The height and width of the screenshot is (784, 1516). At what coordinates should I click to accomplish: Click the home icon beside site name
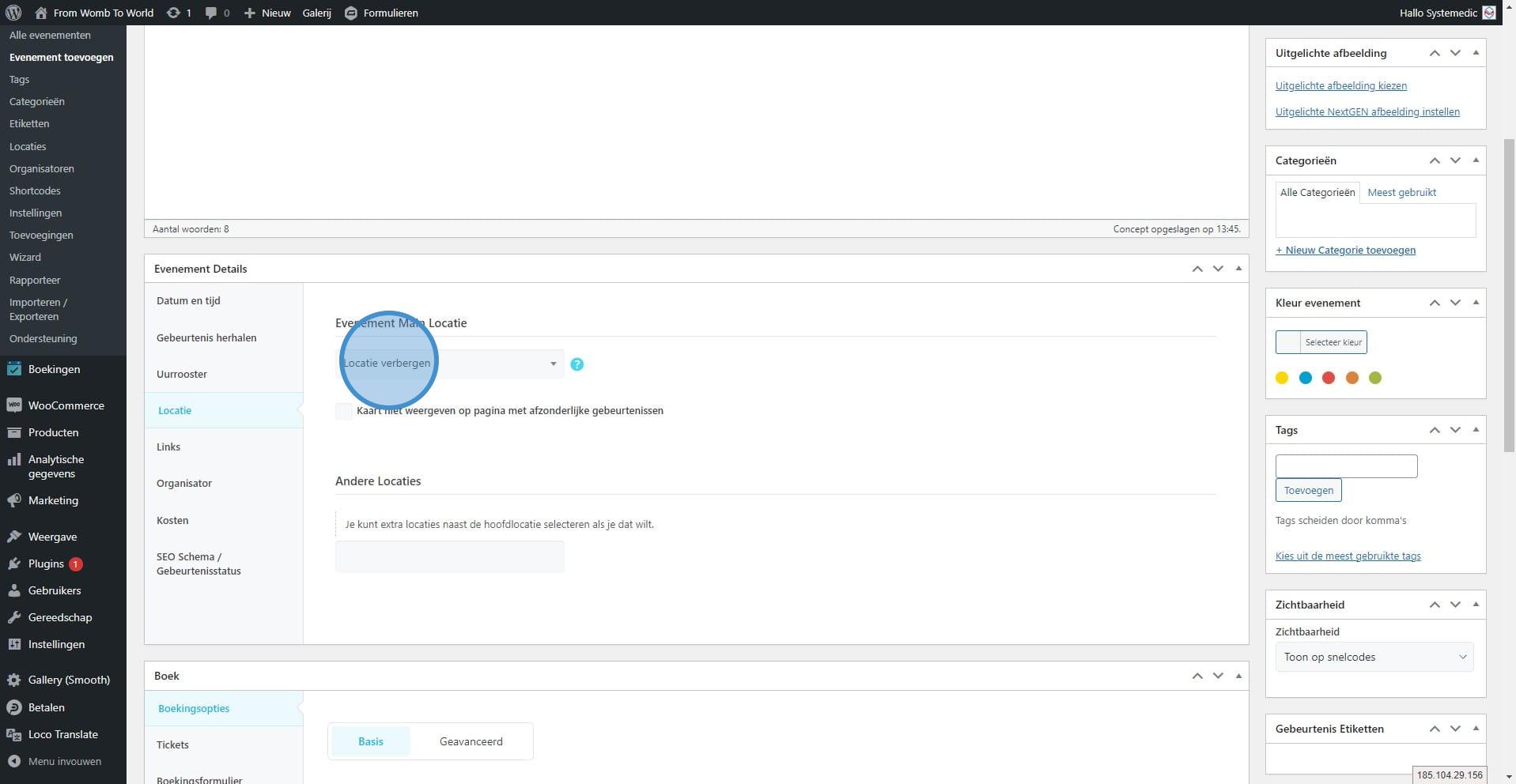pyautogui.click(x=41, y=13)
